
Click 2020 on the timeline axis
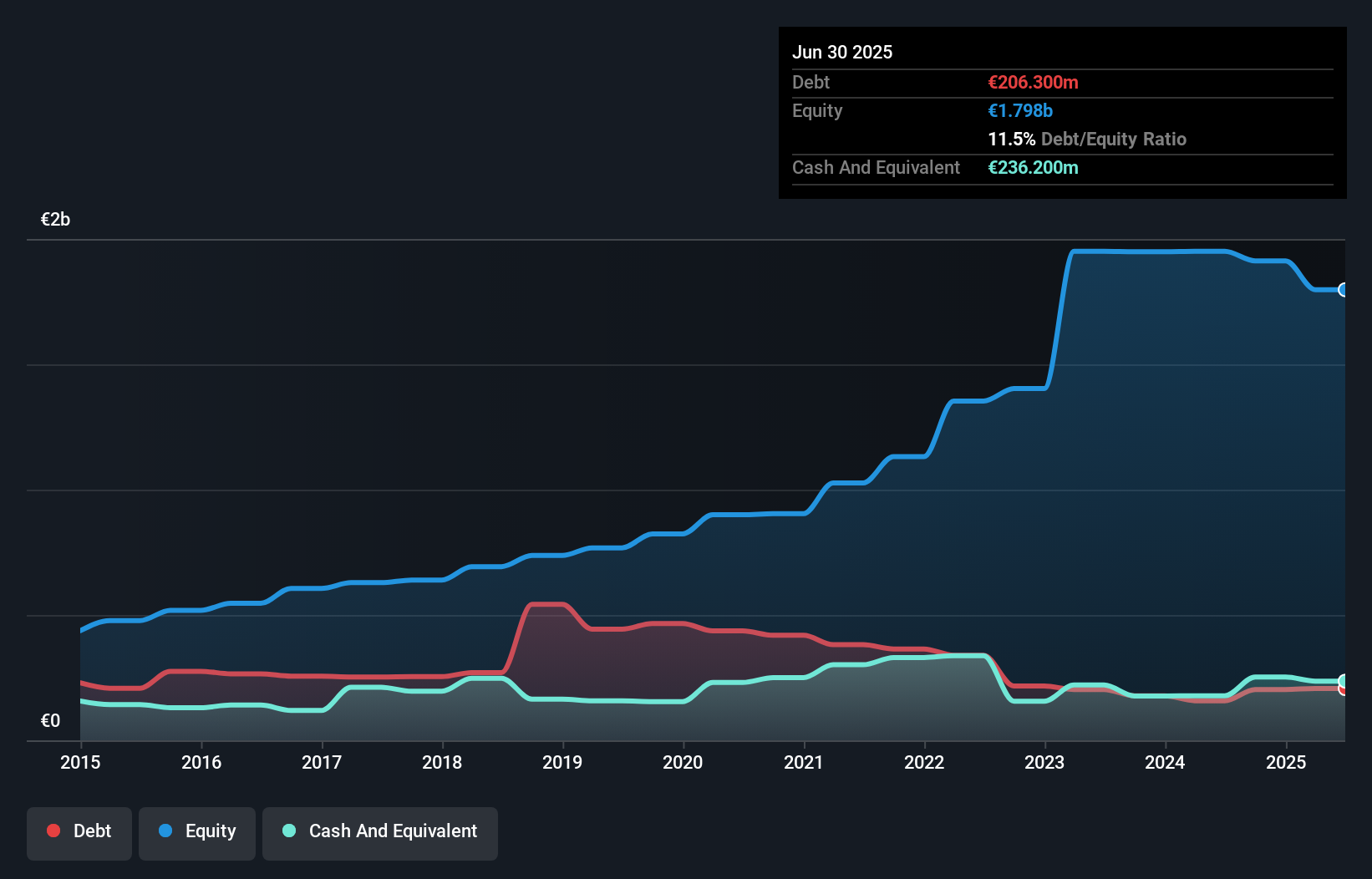click(x=683, y=762)
